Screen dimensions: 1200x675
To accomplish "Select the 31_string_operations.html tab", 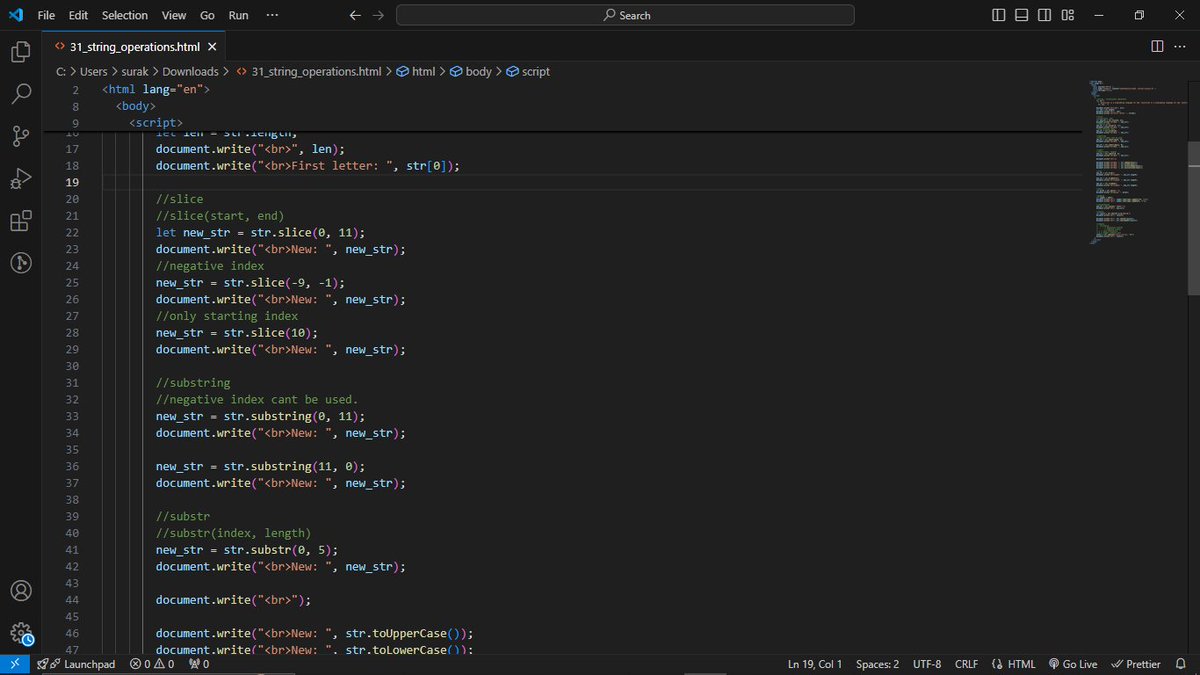I will [132, 46].
